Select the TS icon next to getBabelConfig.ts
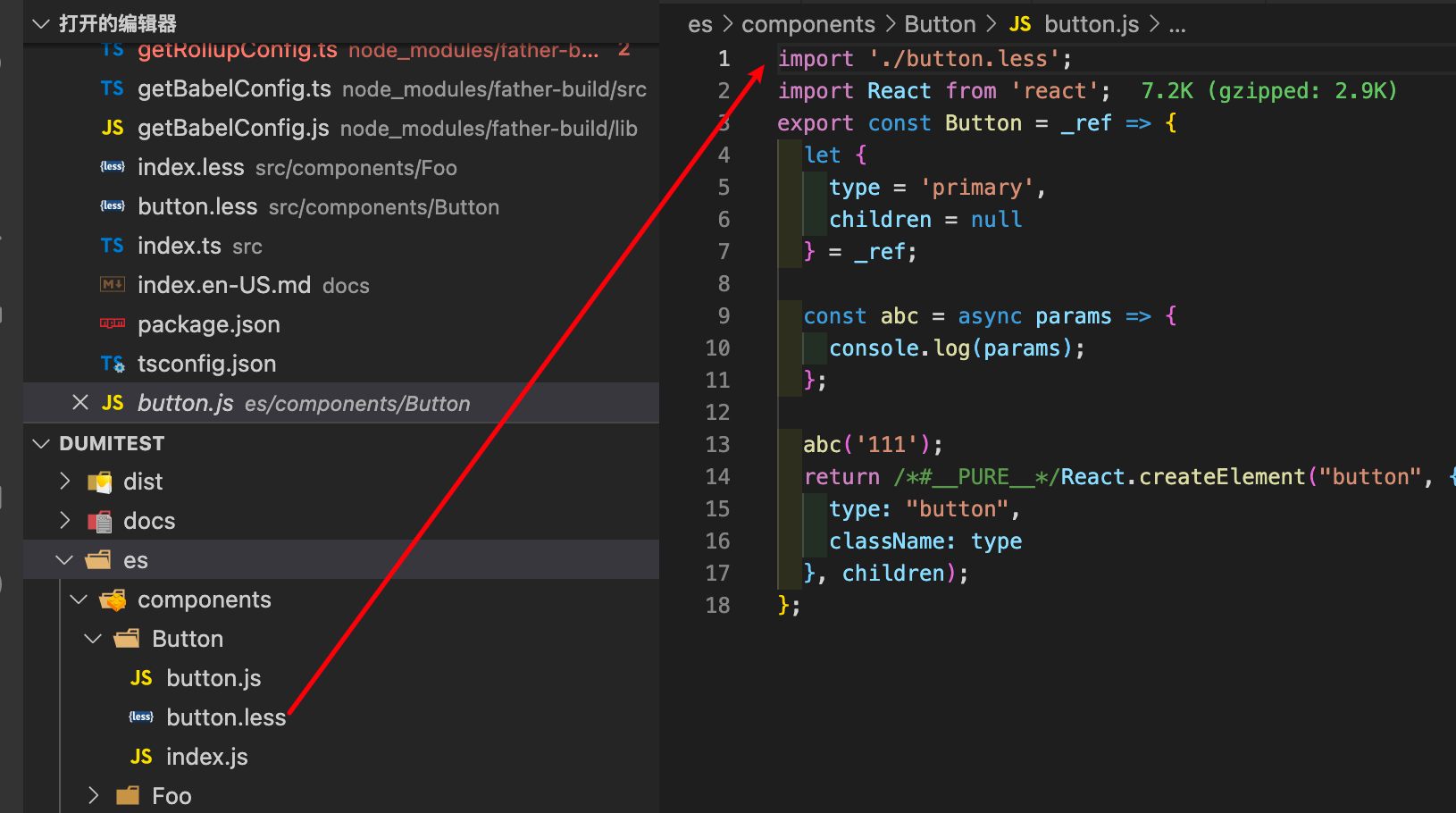Image resolution: width=1456 pixels, height=813 pixels. [113, 88]
